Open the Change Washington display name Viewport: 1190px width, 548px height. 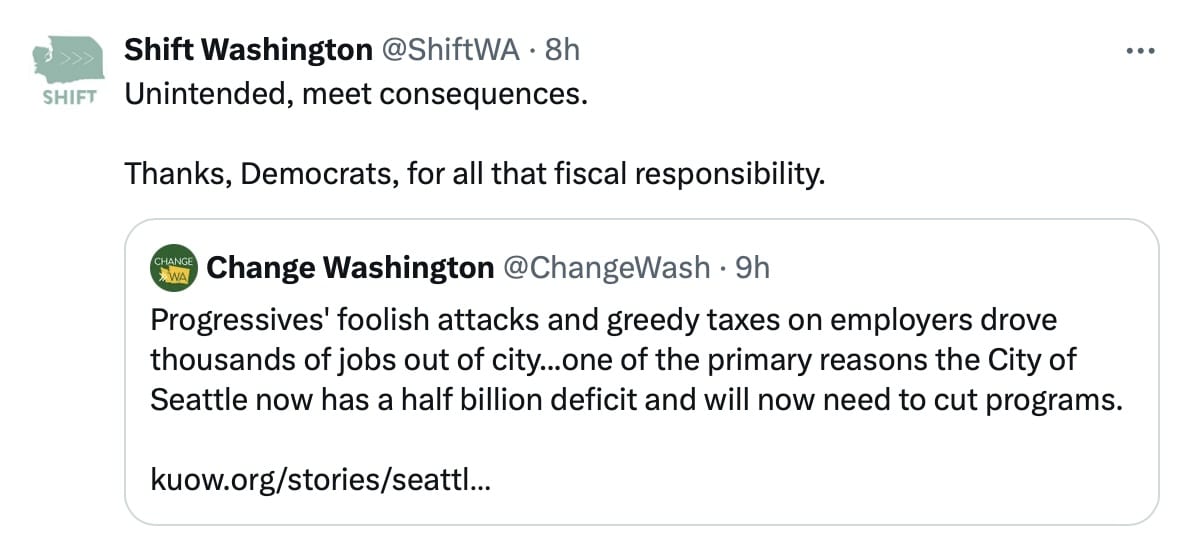point(349,267)
